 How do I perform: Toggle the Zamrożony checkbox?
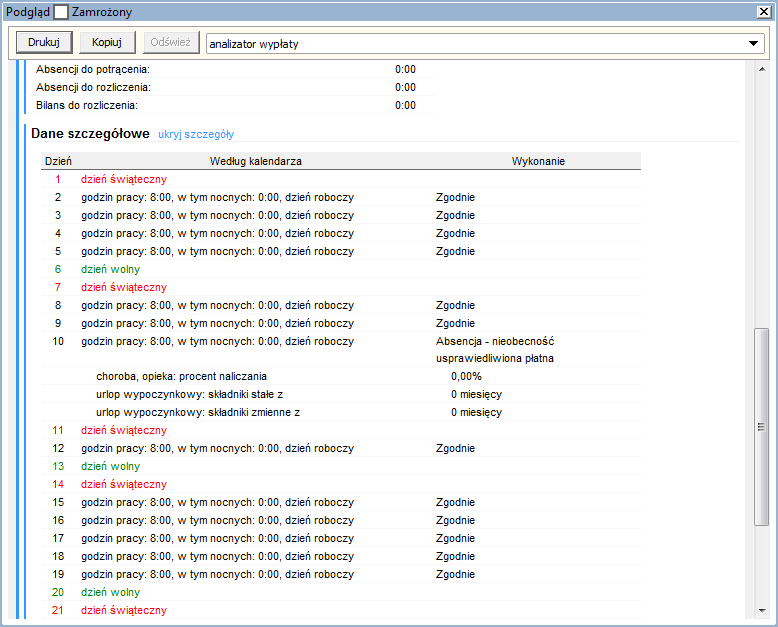click(x=61, y=12)
